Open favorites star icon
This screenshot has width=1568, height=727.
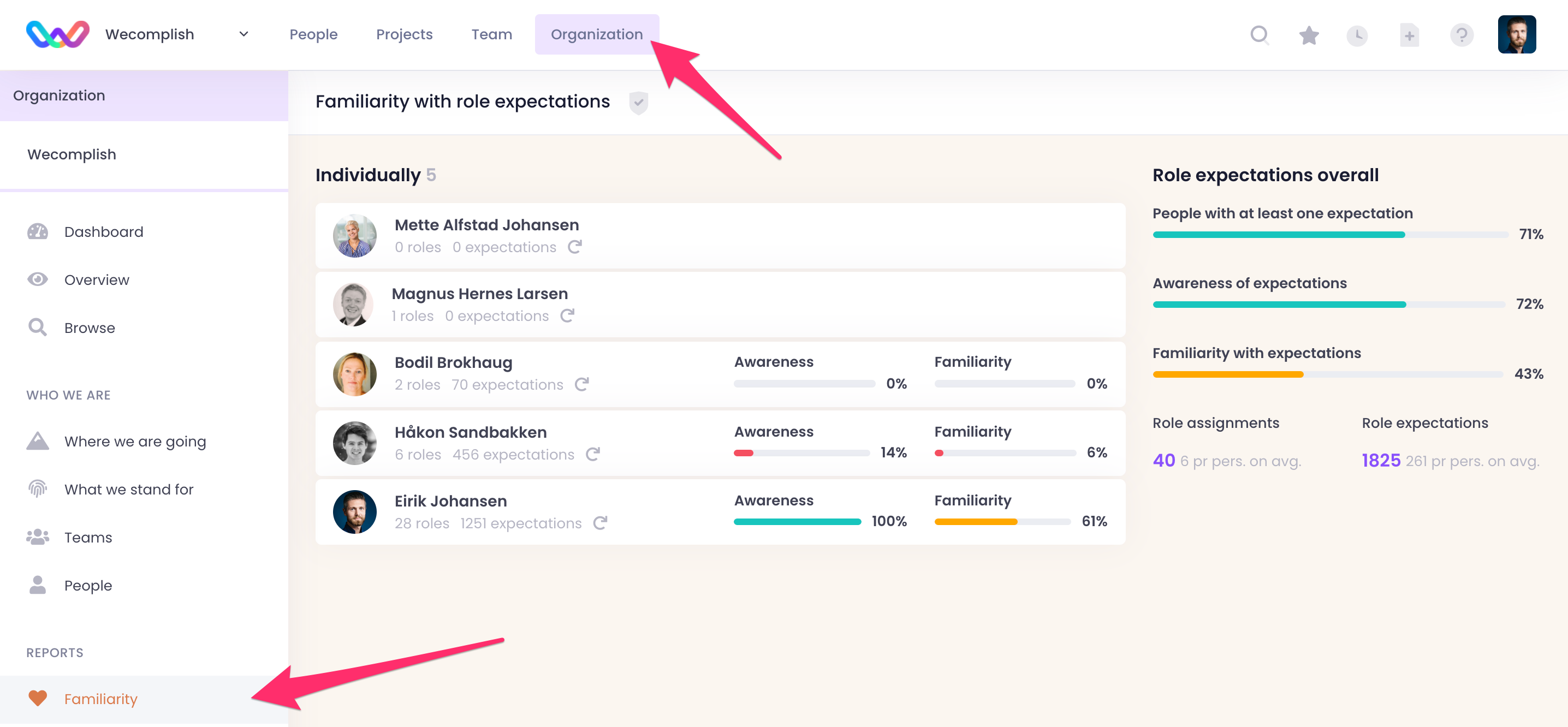(x=1308, y=35)
